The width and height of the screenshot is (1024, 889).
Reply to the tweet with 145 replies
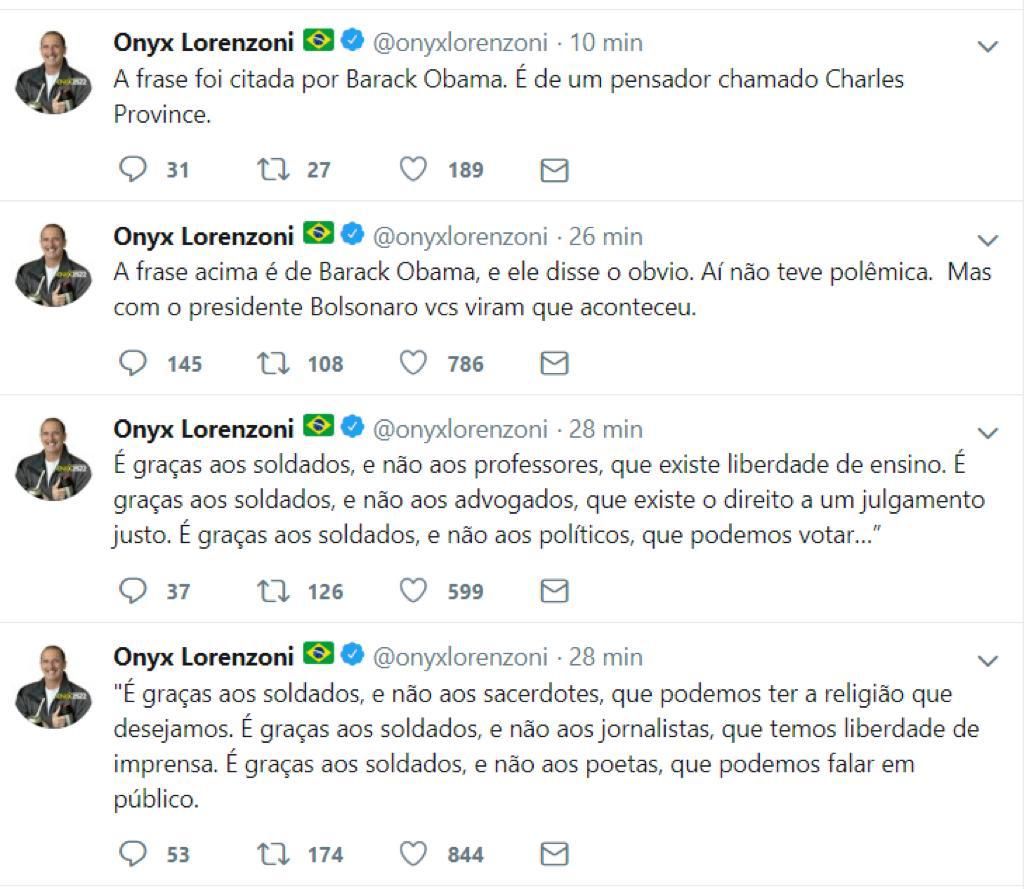click(x=133, y=364)
